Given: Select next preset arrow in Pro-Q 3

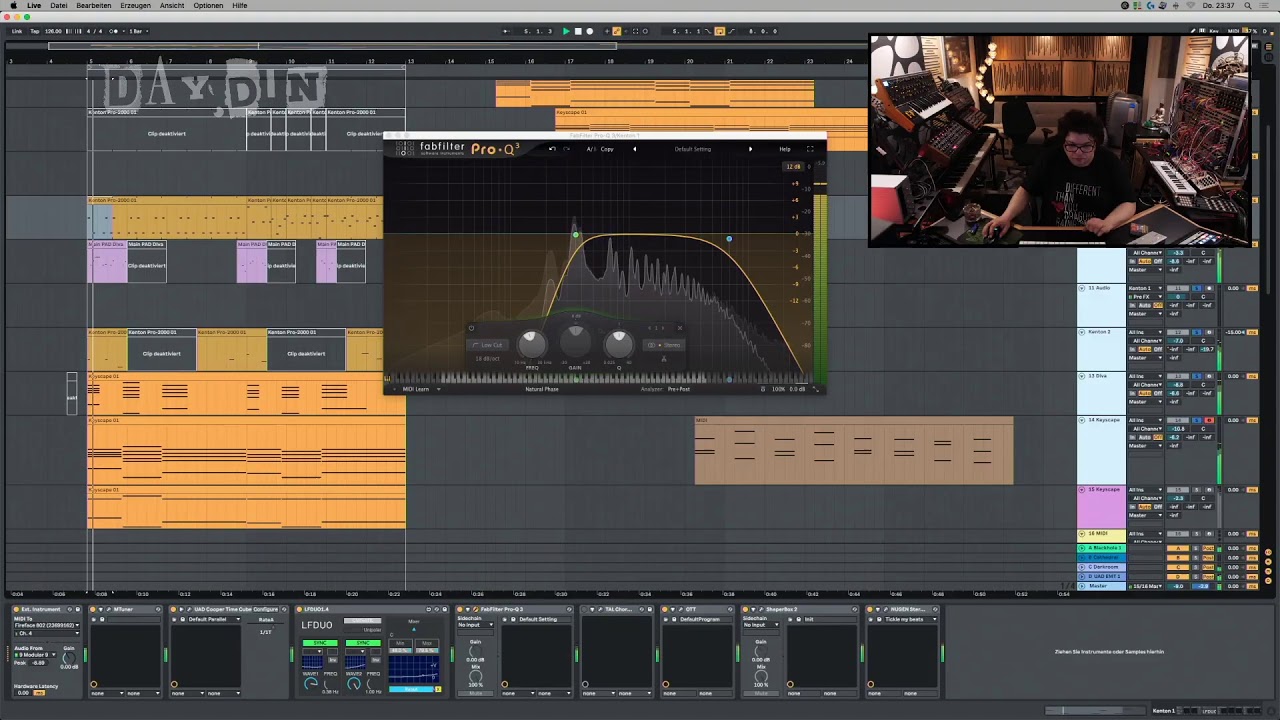Looking at the screenshot, I should tap(751, 149).
